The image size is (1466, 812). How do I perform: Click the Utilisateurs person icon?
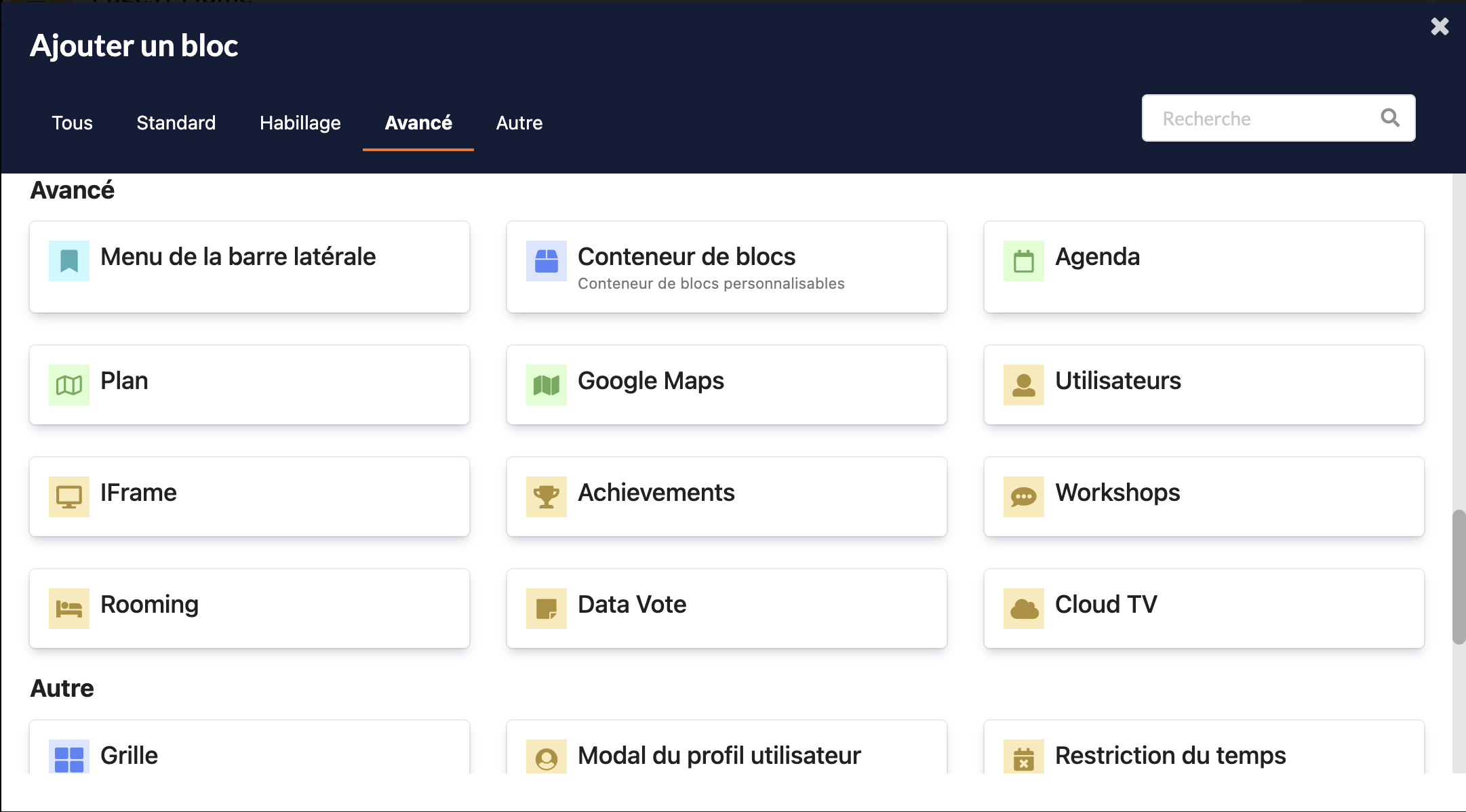click(x=1024, y=385)
